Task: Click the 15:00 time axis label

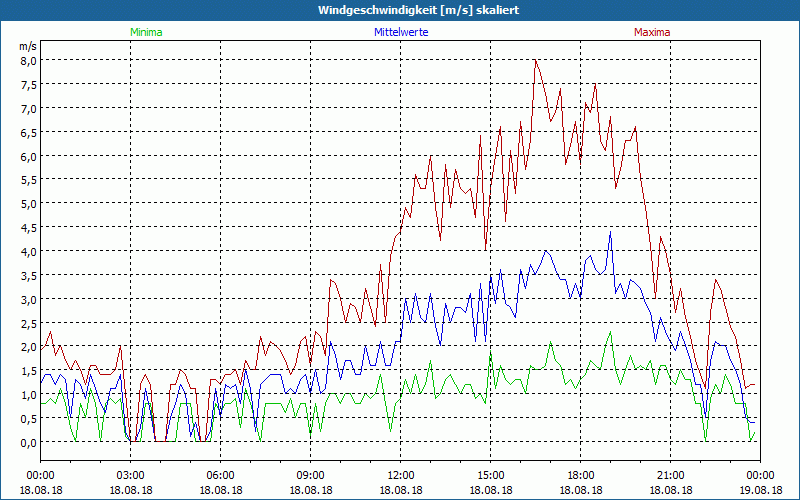Action: [x=491, y=476]
